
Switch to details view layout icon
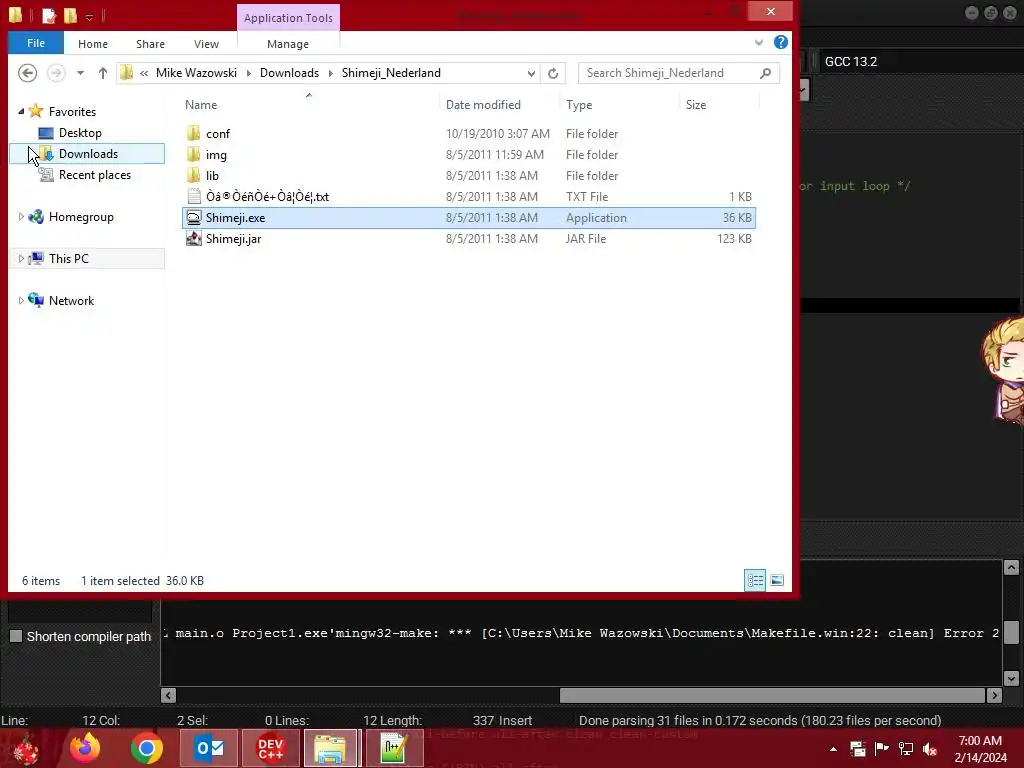click(755, 581)
